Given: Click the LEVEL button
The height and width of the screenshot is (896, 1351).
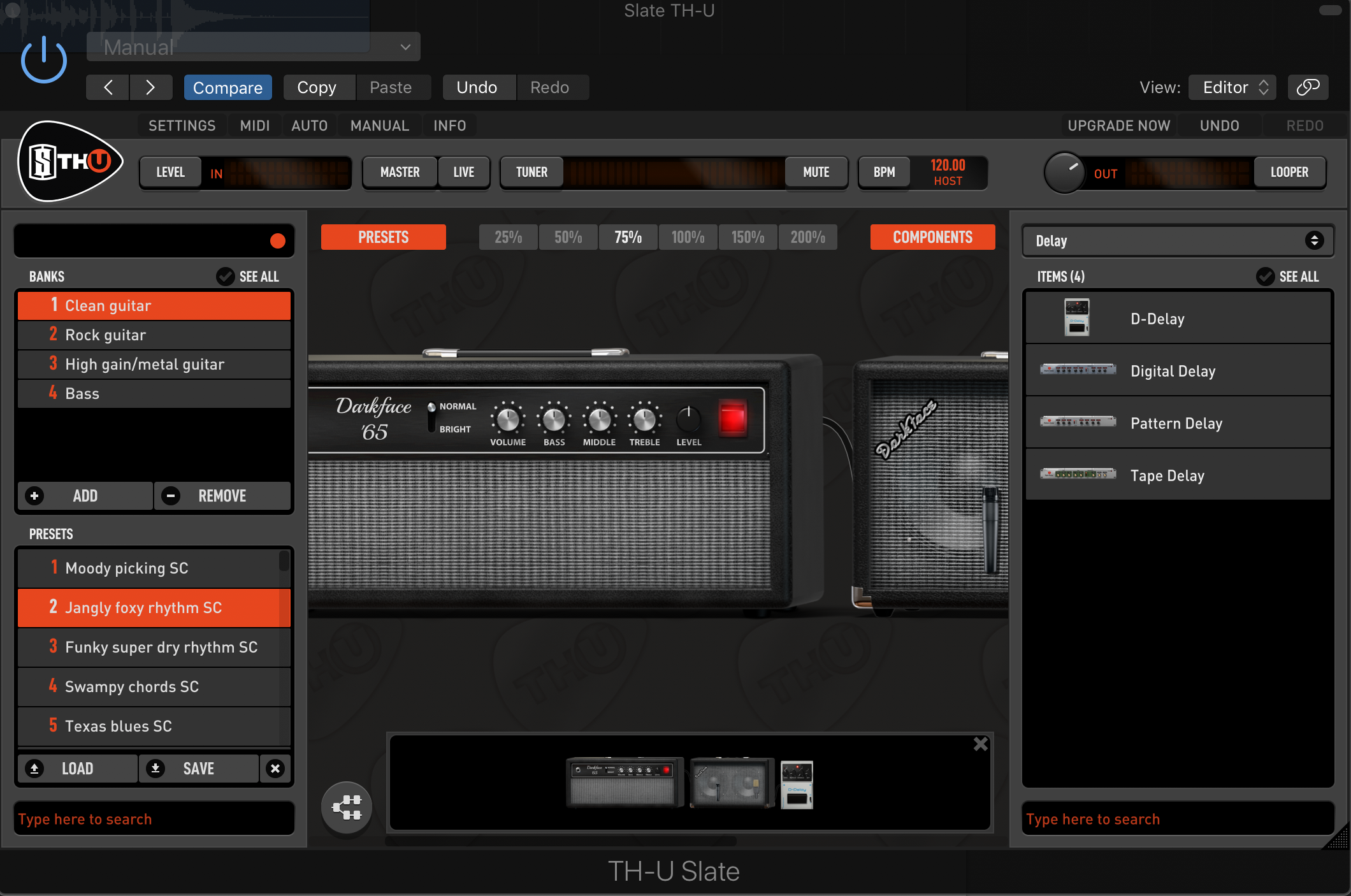Looking at the screenshot, I should coord(171,172).
